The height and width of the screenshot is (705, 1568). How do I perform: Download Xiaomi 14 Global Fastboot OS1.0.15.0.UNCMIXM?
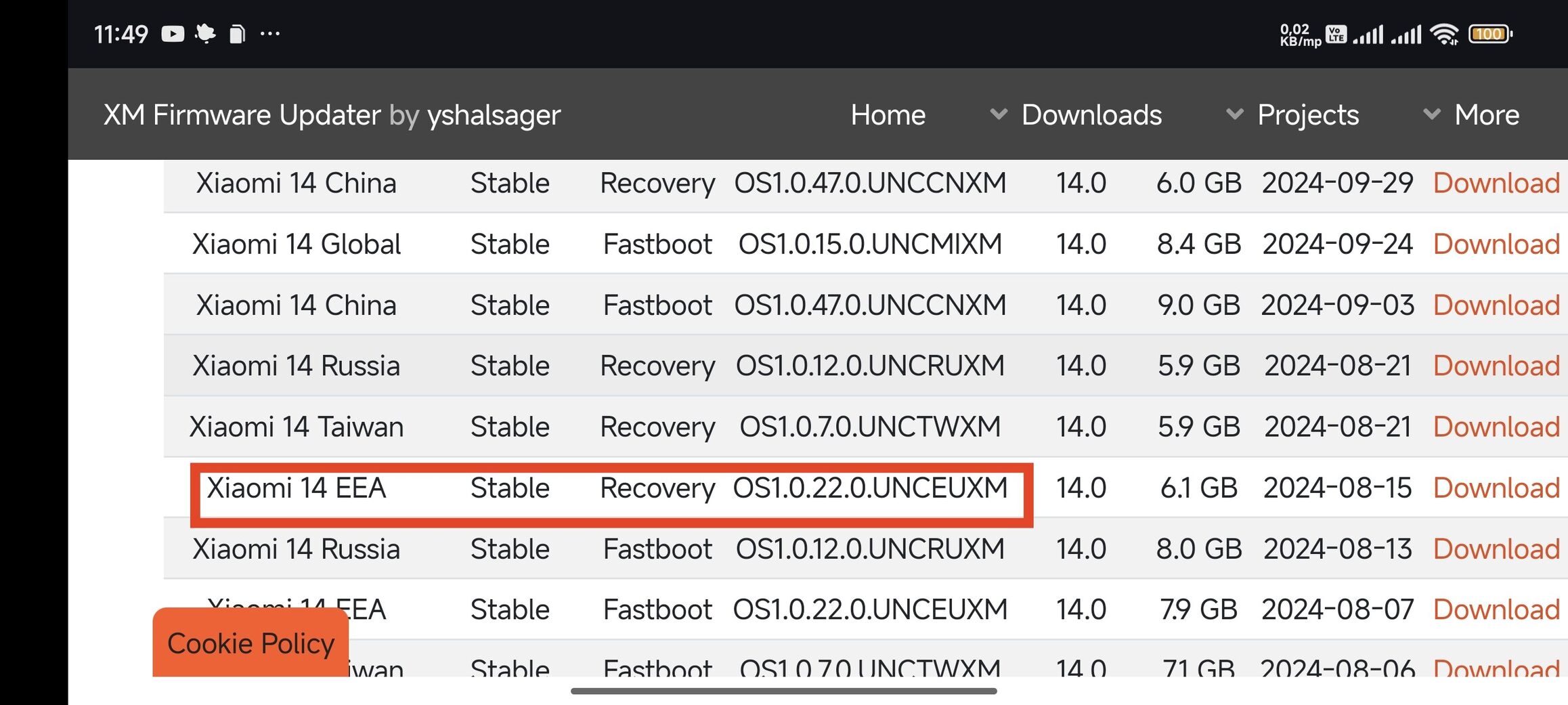pyautogui.click(x=1496, y=244)
